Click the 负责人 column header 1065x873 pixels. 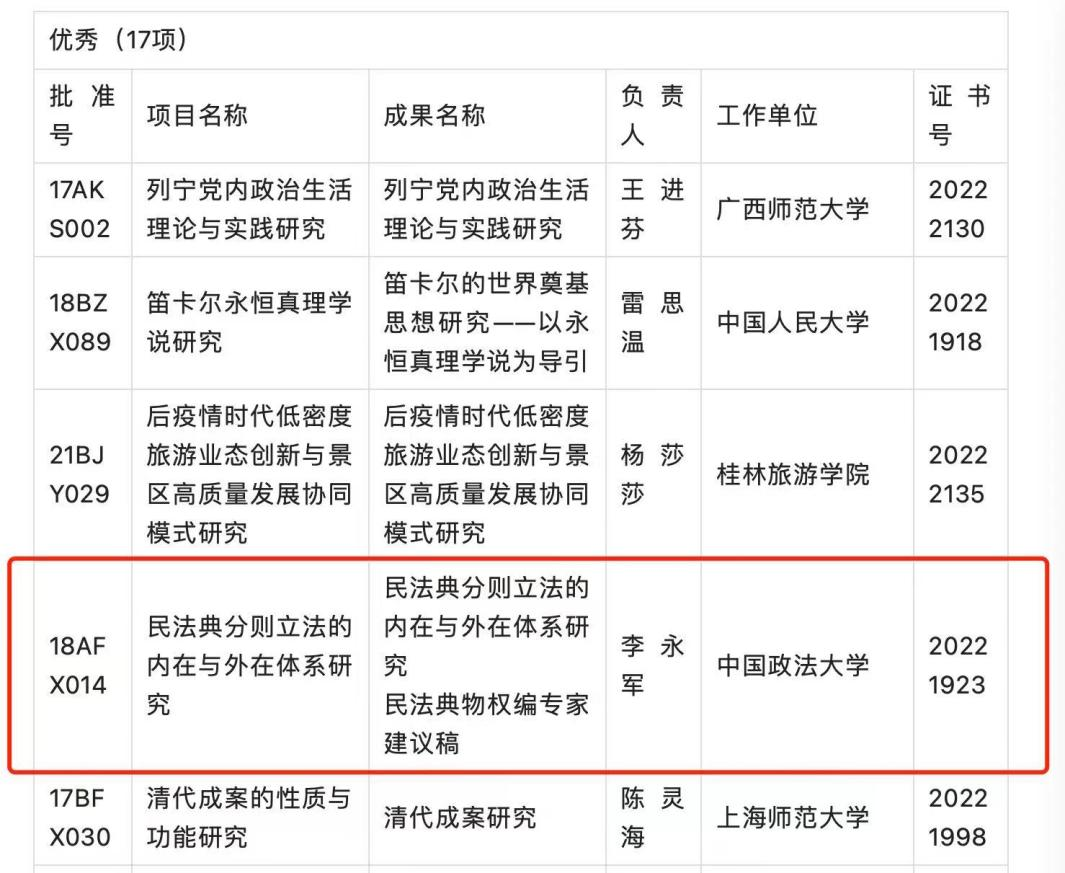click(652, 115)
